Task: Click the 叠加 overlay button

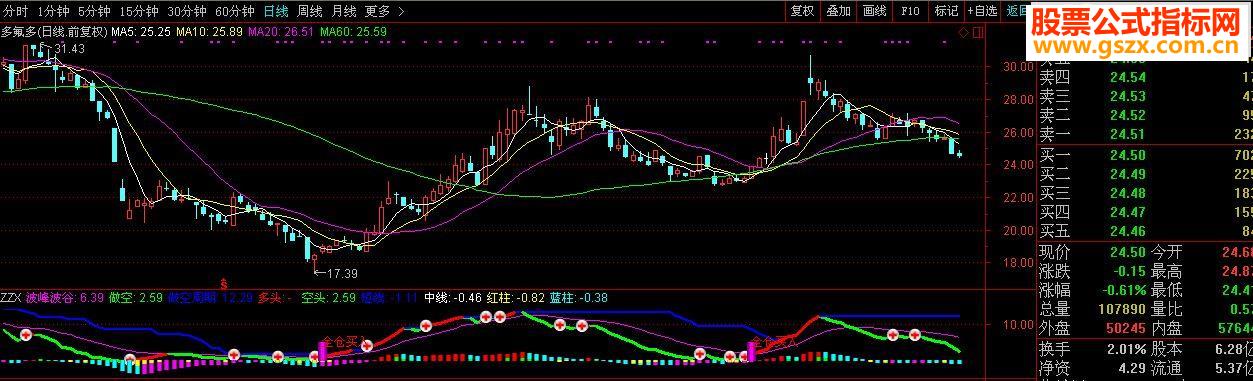Action: 838,11
